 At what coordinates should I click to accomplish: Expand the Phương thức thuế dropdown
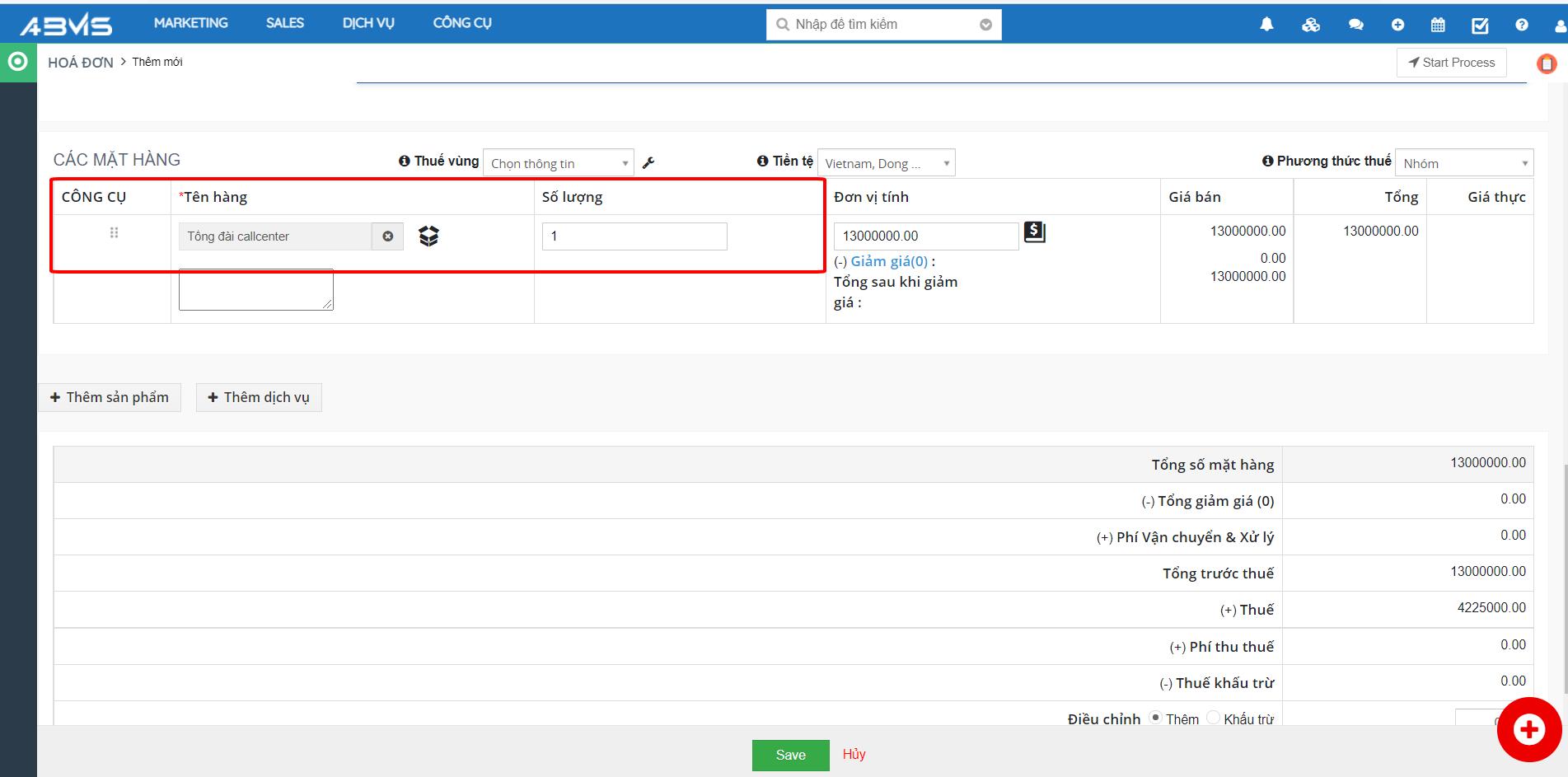pyautogui.click(x=1463, y=163)
